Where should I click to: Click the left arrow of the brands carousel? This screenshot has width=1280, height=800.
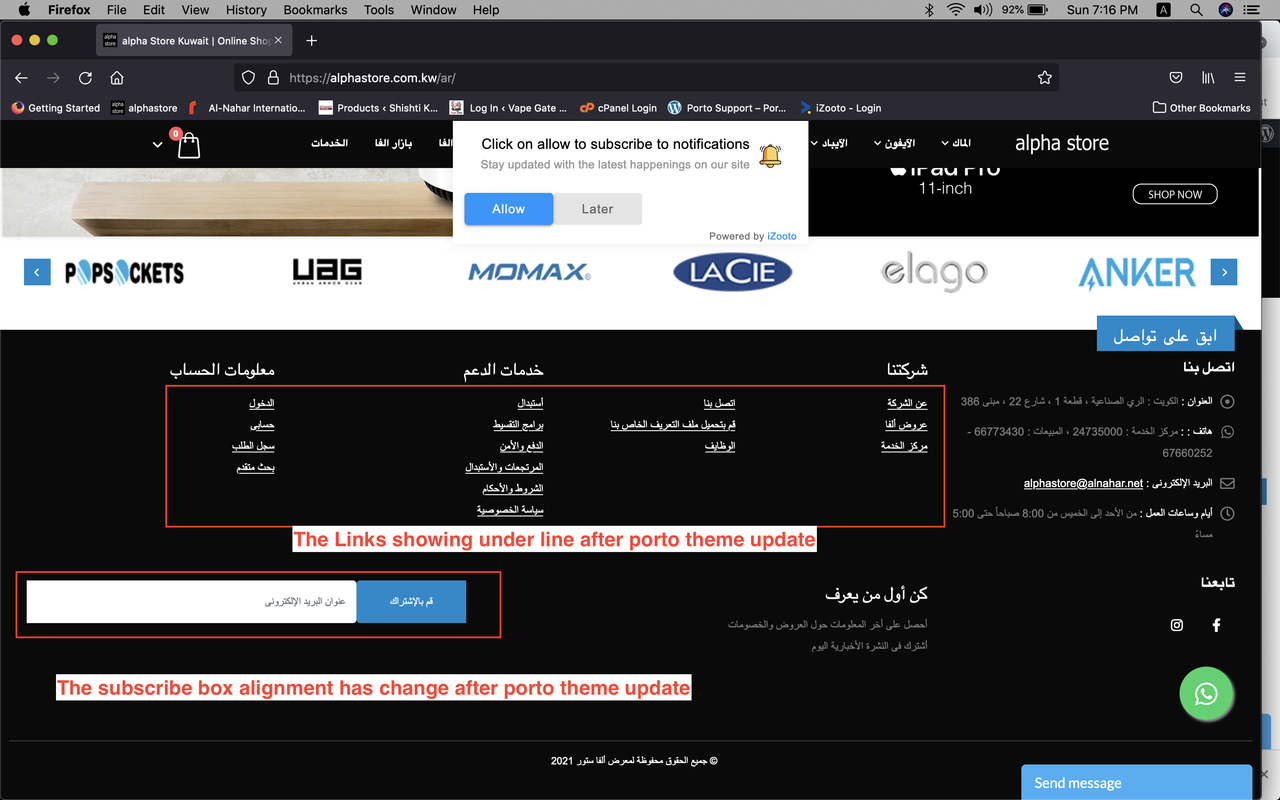pyautogui.click(x=37, y=271)
